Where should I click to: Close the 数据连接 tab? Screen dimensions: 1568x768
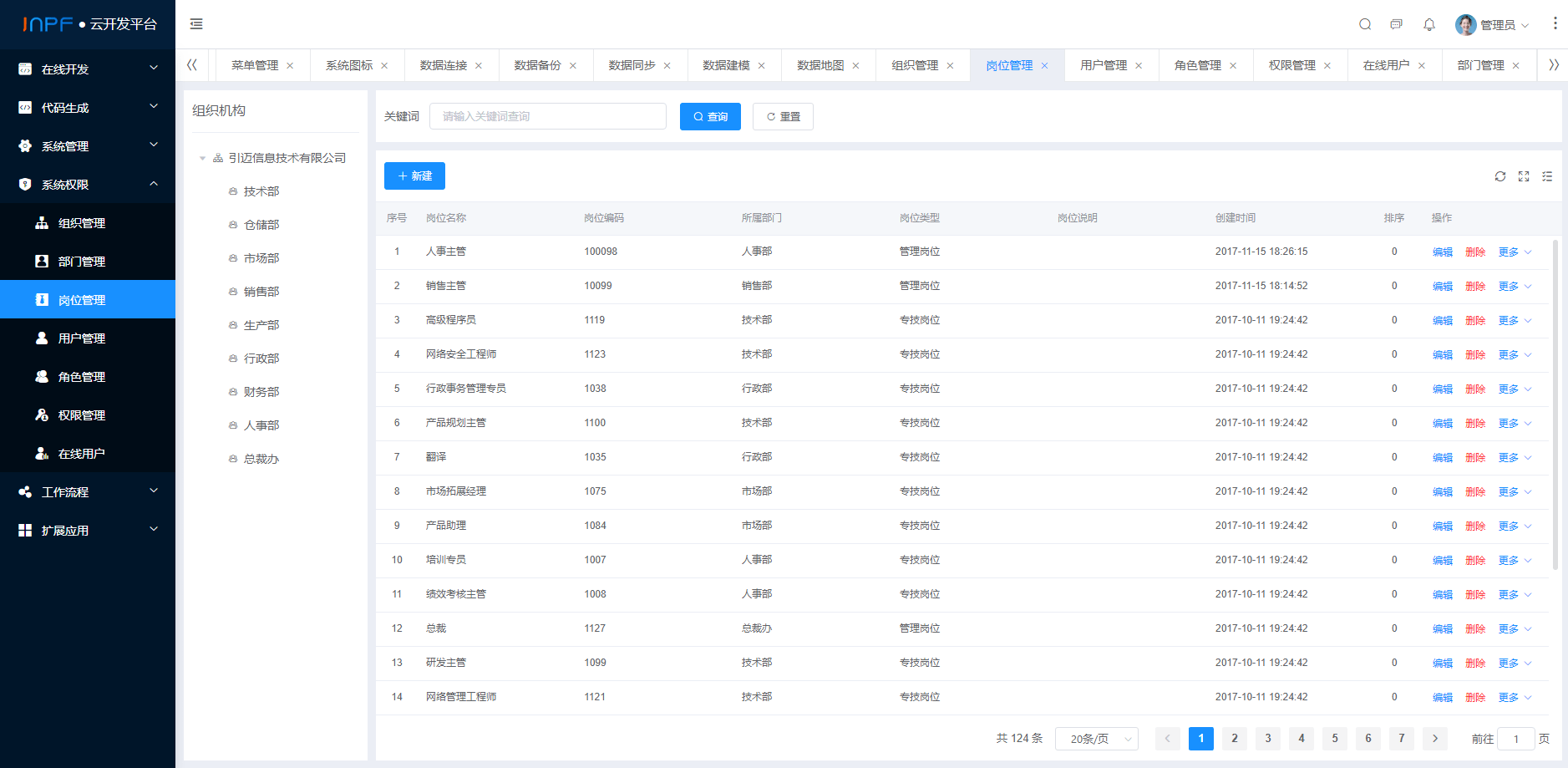[x=479, y=65]
